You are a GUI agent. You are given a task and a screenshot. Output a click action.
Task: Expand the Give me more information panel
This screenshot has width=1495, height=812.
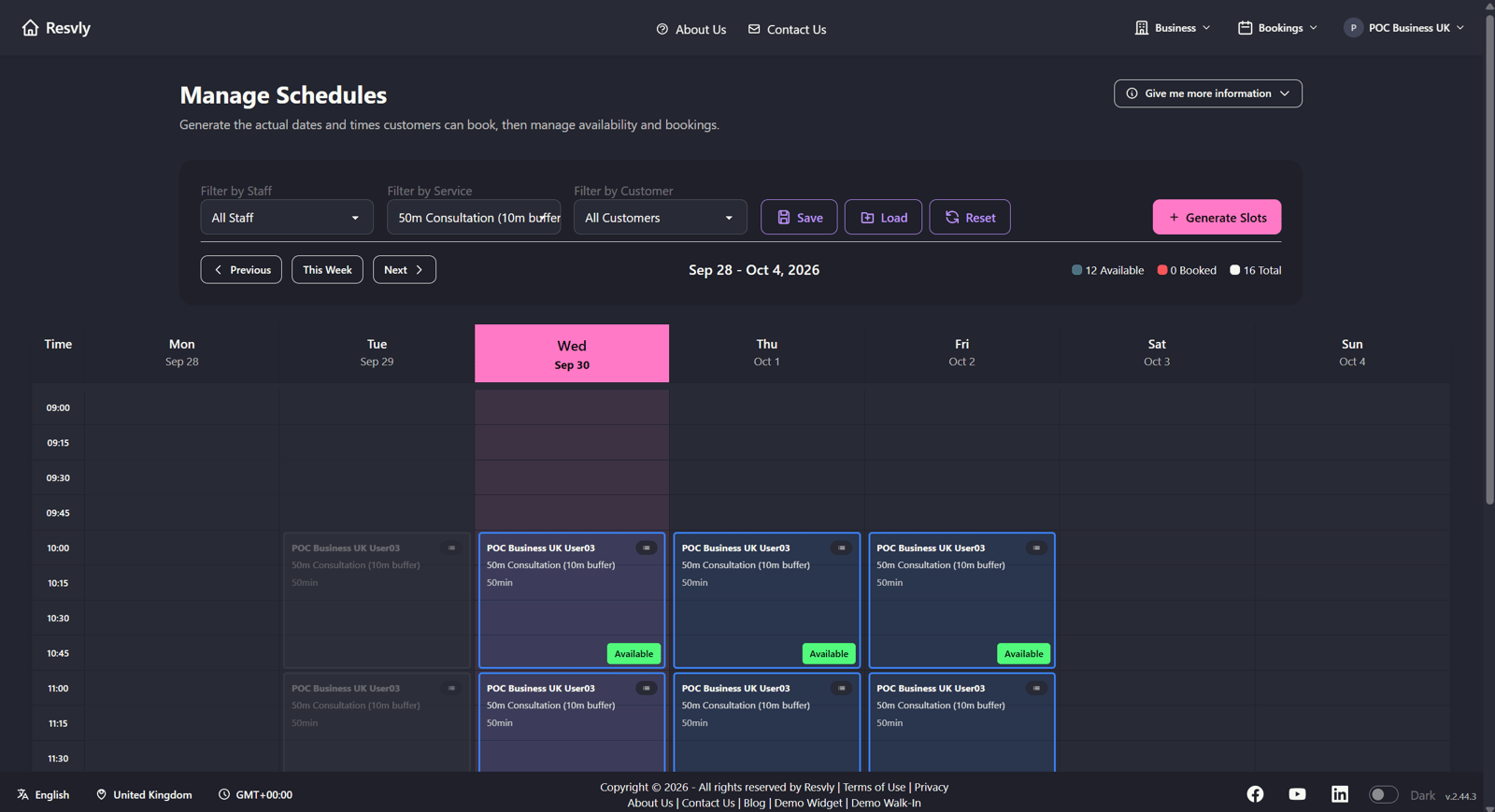[x=1208, y=93]
